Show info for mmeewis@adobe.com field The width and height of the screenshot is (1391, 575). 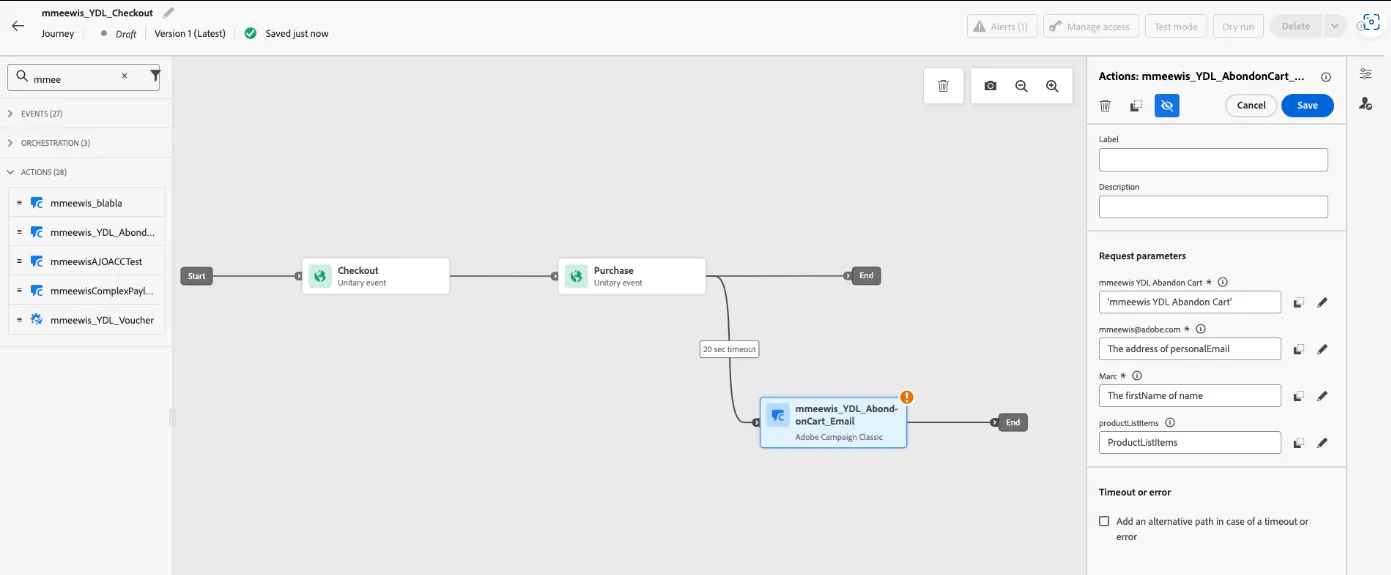(1201, 328)
